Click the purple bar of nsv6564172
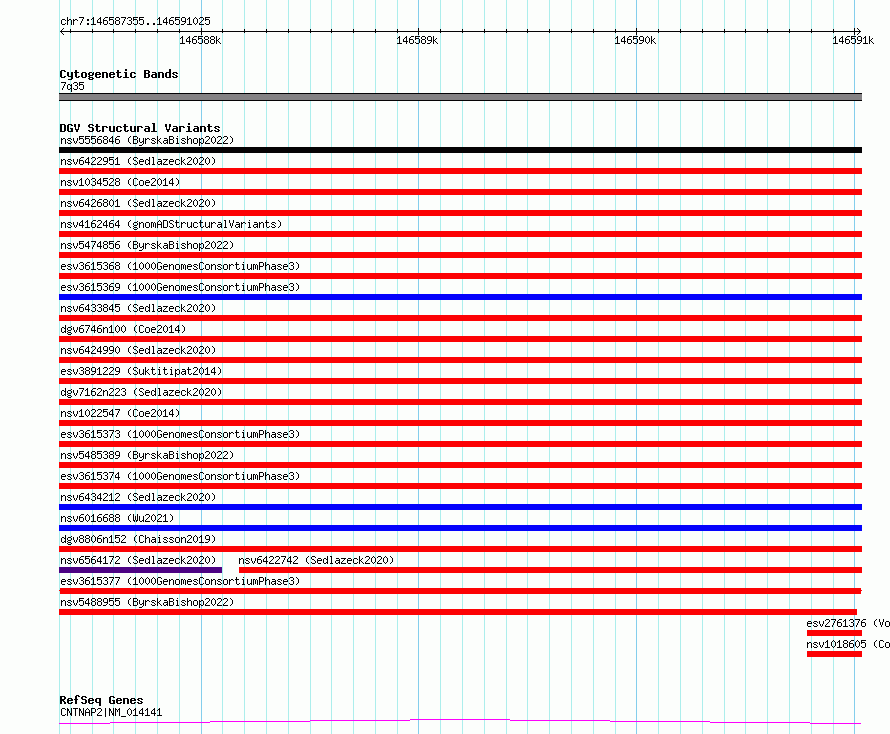The image size is (890, 734). point(141,570)
